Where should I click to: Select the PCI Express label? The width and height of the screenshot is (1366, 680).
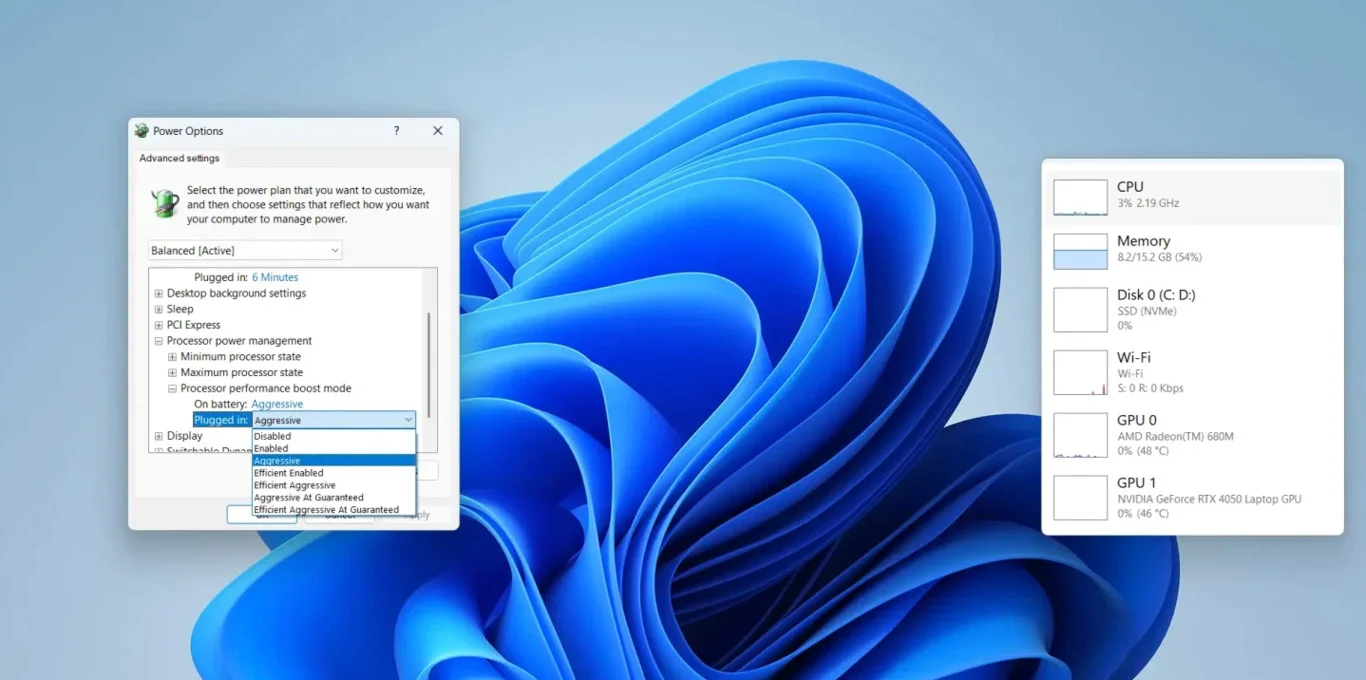[x=193, y=325]
